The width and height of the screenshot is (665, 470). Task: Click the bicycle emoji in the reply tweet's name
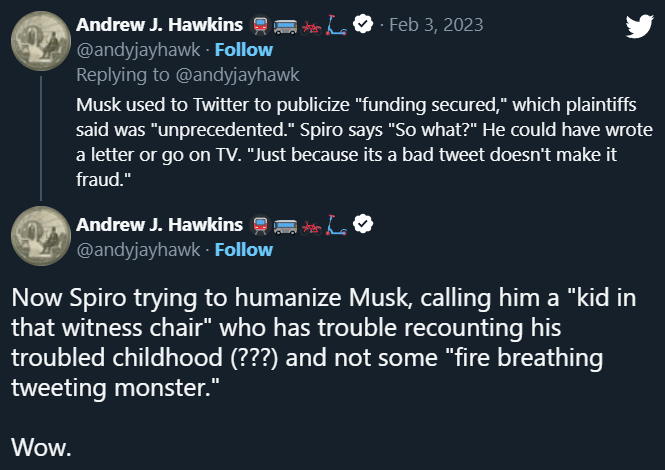[313, 223]
